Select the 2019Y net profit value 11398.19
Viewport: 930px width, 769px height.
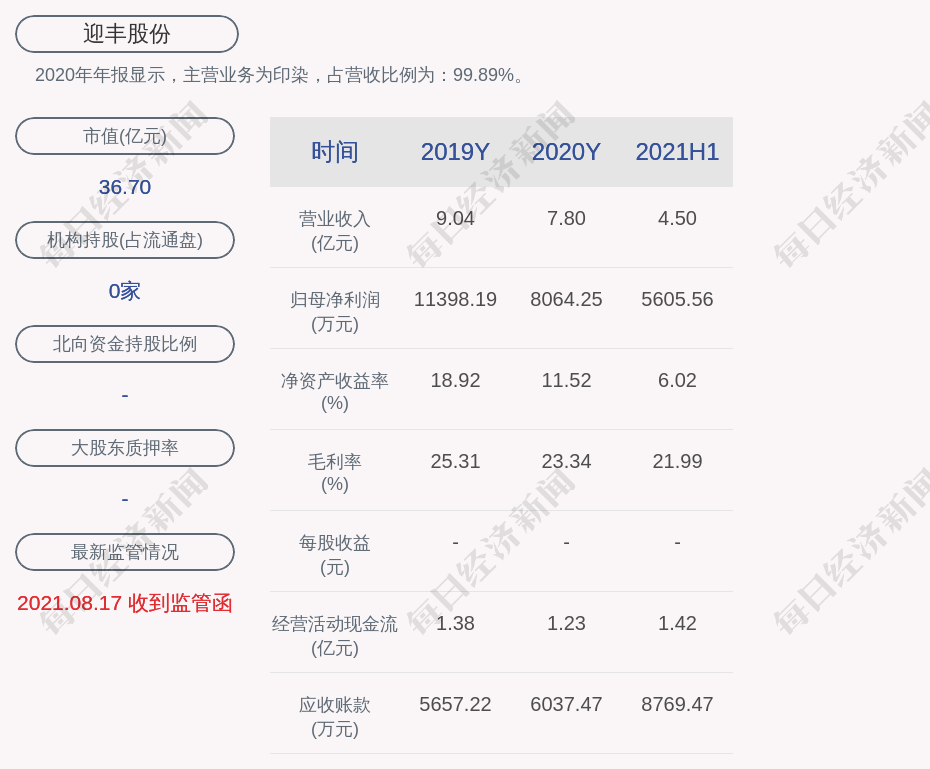click(455, 299)
